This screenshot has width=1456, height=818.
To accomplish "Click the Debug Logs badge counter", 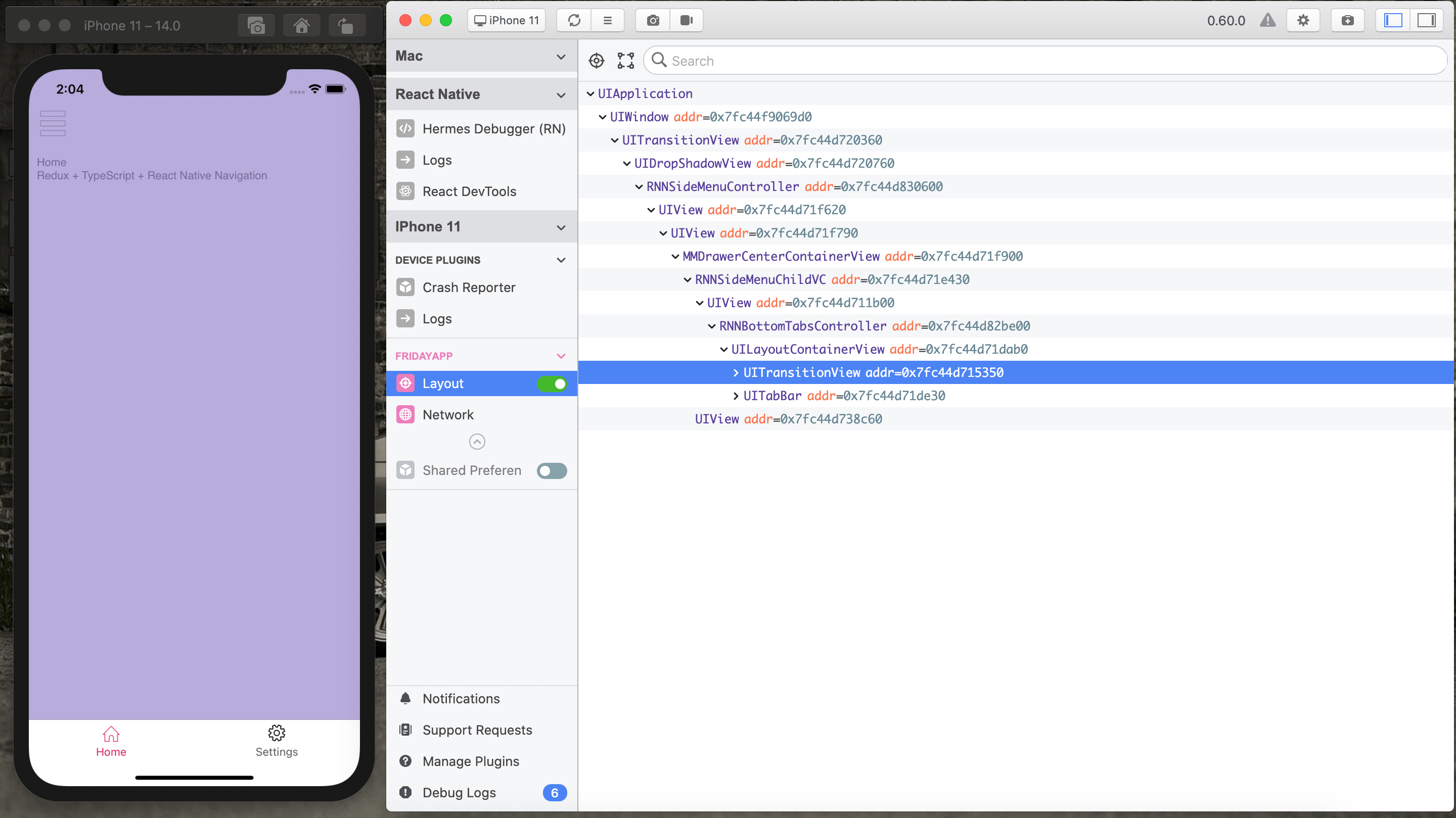I will (556, 792).
